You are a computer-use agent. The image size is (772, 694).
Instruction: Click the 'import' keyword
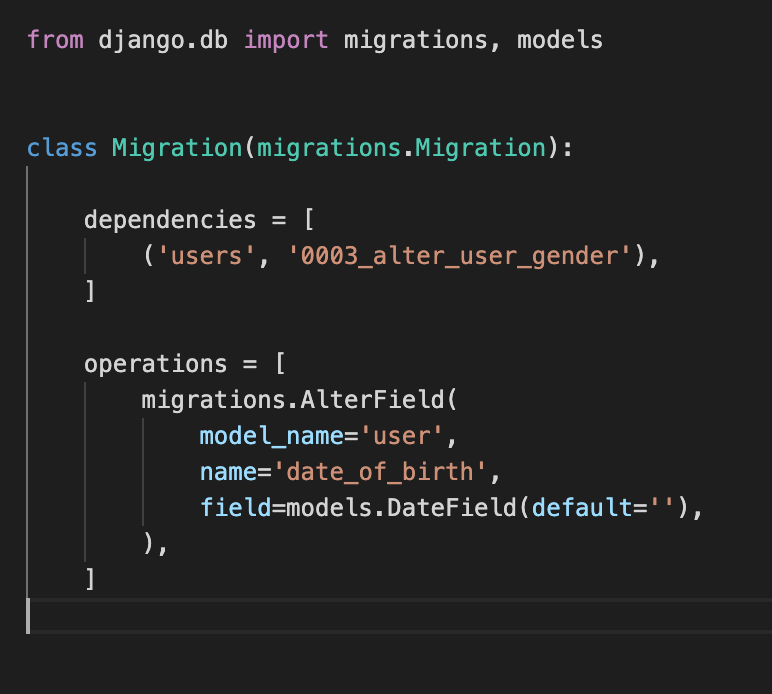coord(286,40)
